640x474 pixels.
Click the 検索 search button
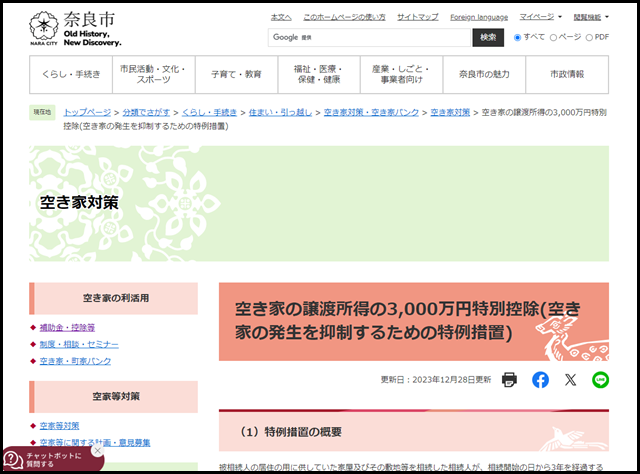point(488,38)
